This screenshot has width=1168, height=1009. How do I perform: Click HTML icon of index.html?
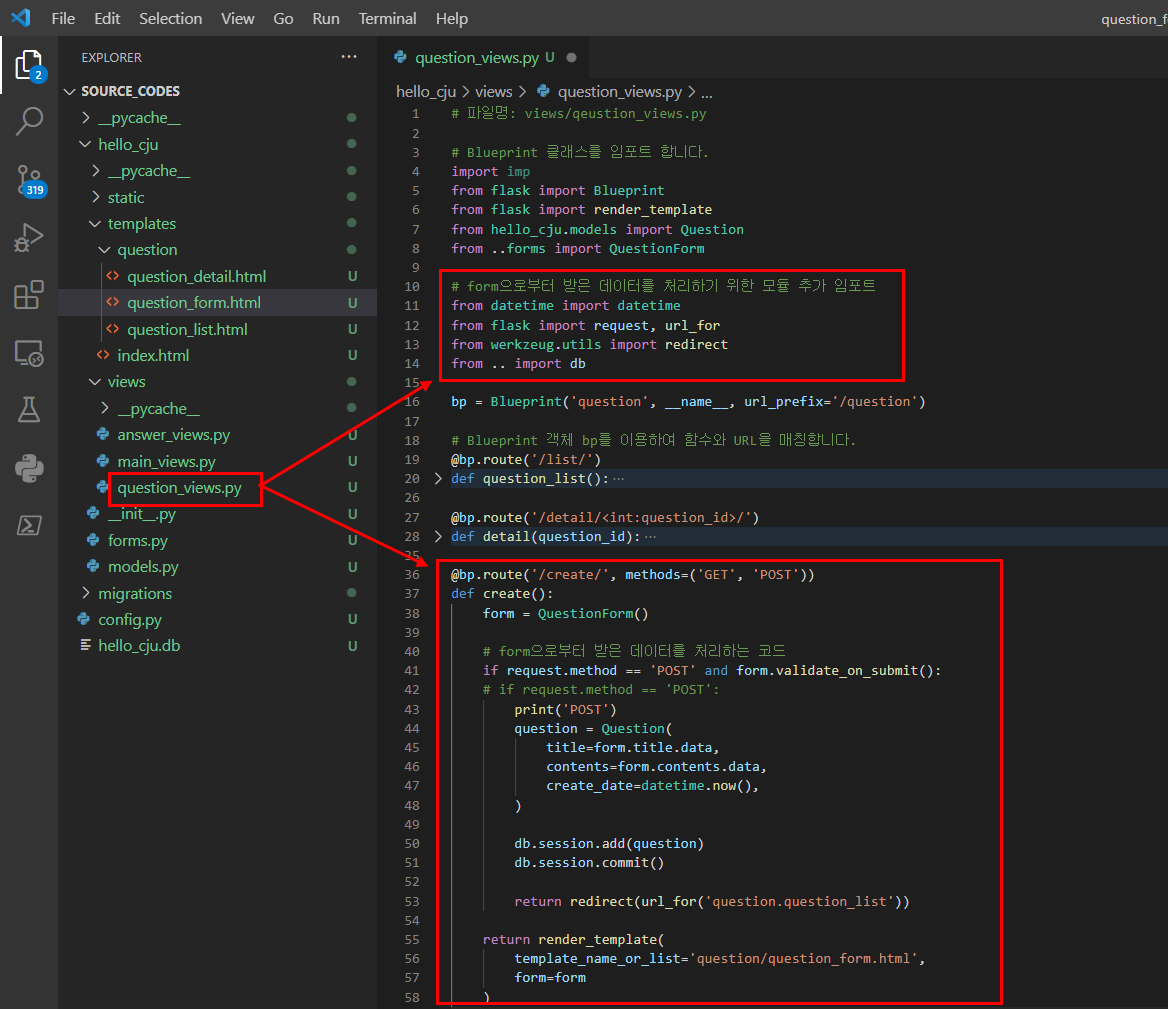click(103, 355)
